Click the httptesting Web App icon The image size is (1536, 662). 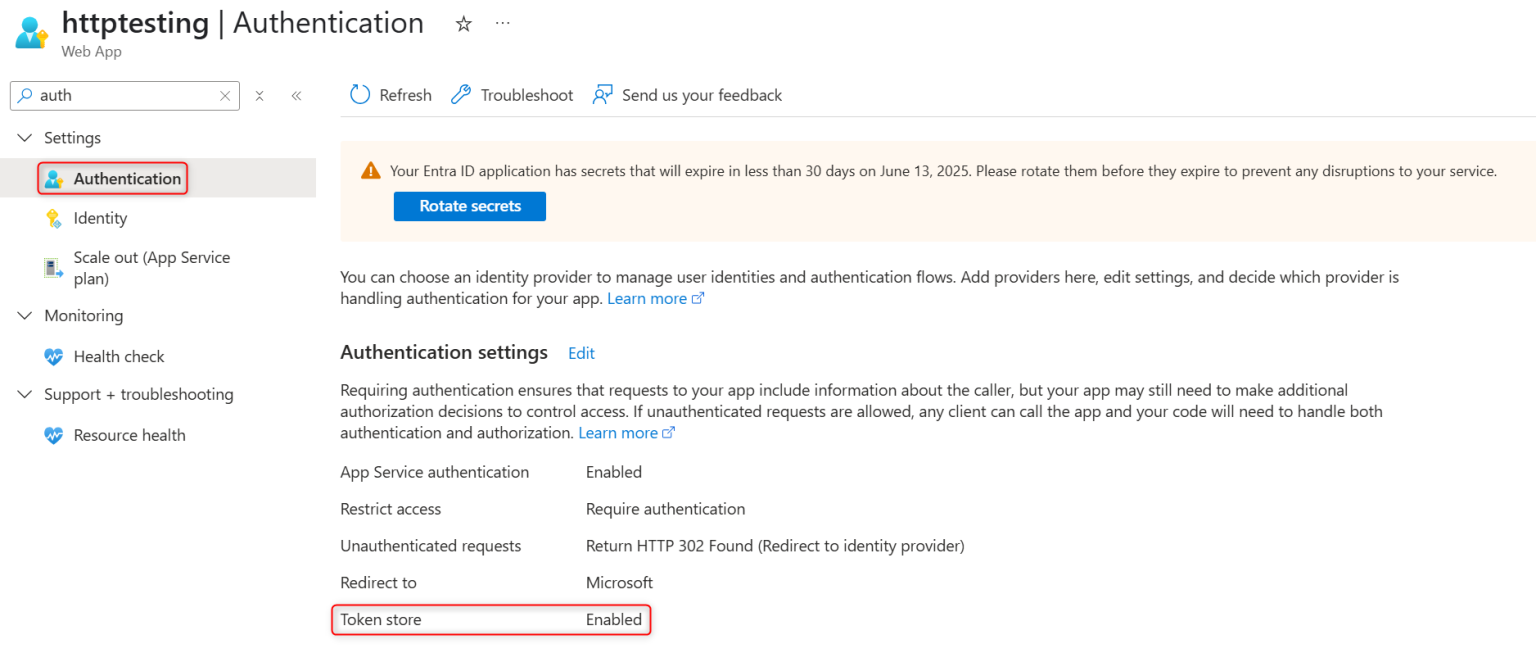click(x=32, y=31)
